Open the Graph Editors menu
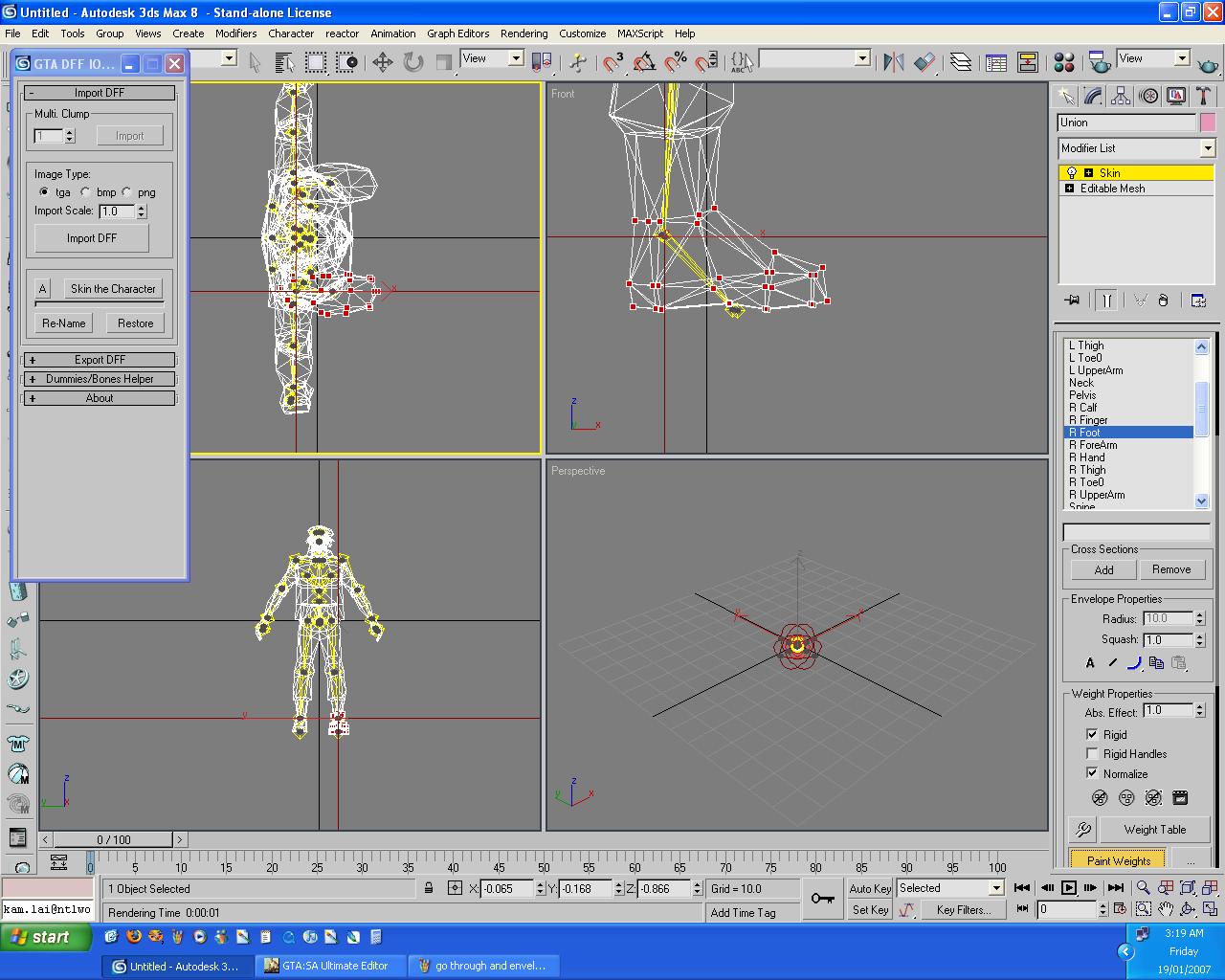This screenshot has height=980, width=1225. coord(457,33)
